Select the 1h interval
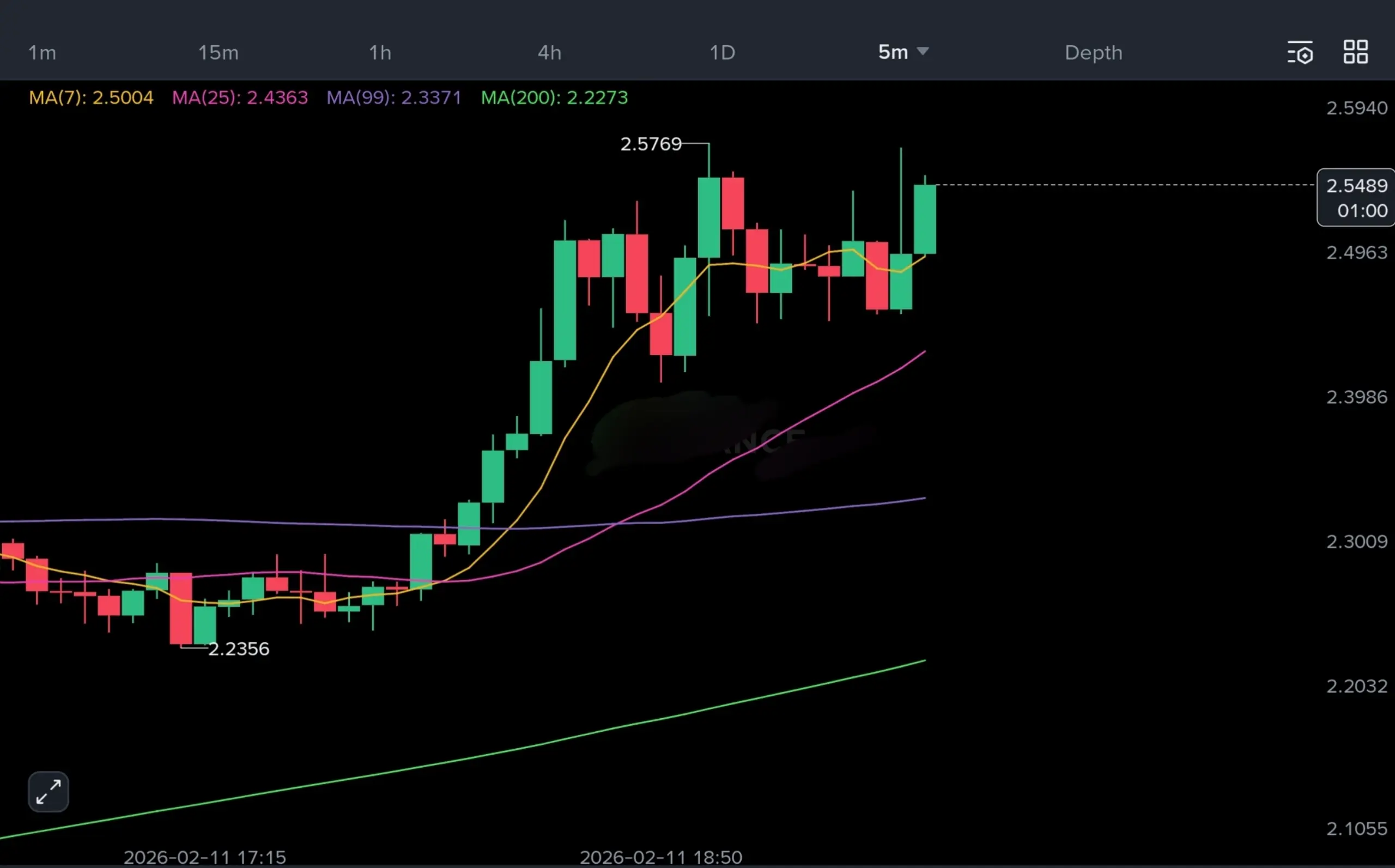Viewport: 1395px width, 868px height. point(380,53)
